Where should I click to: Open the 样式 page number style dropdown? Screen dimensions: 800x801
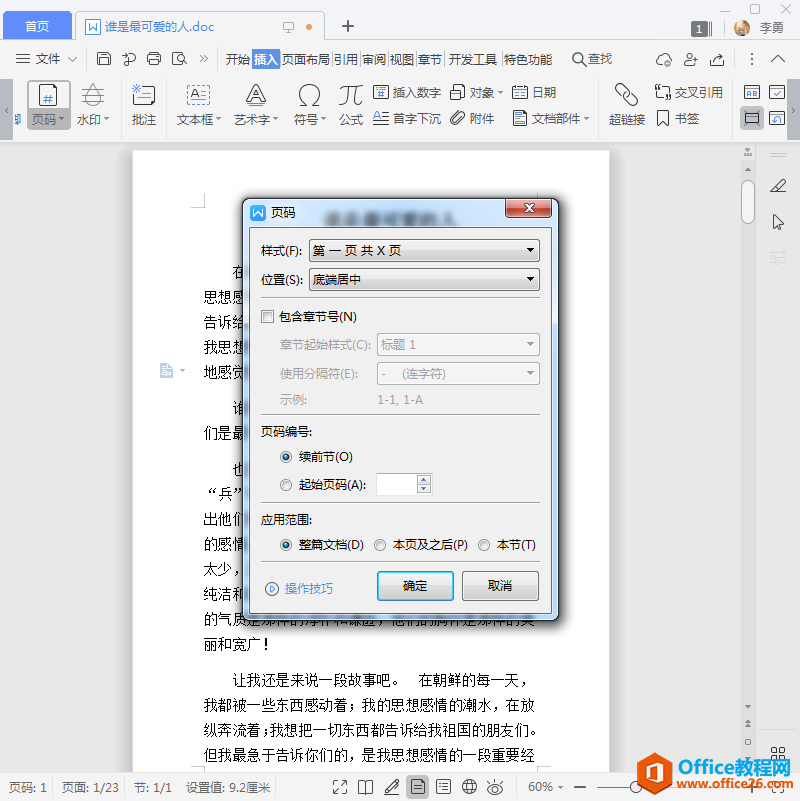424,250
